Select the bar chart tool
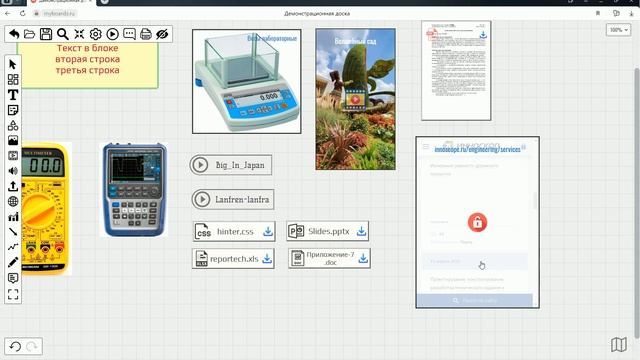The image size is (640, 360). point(13,217)
